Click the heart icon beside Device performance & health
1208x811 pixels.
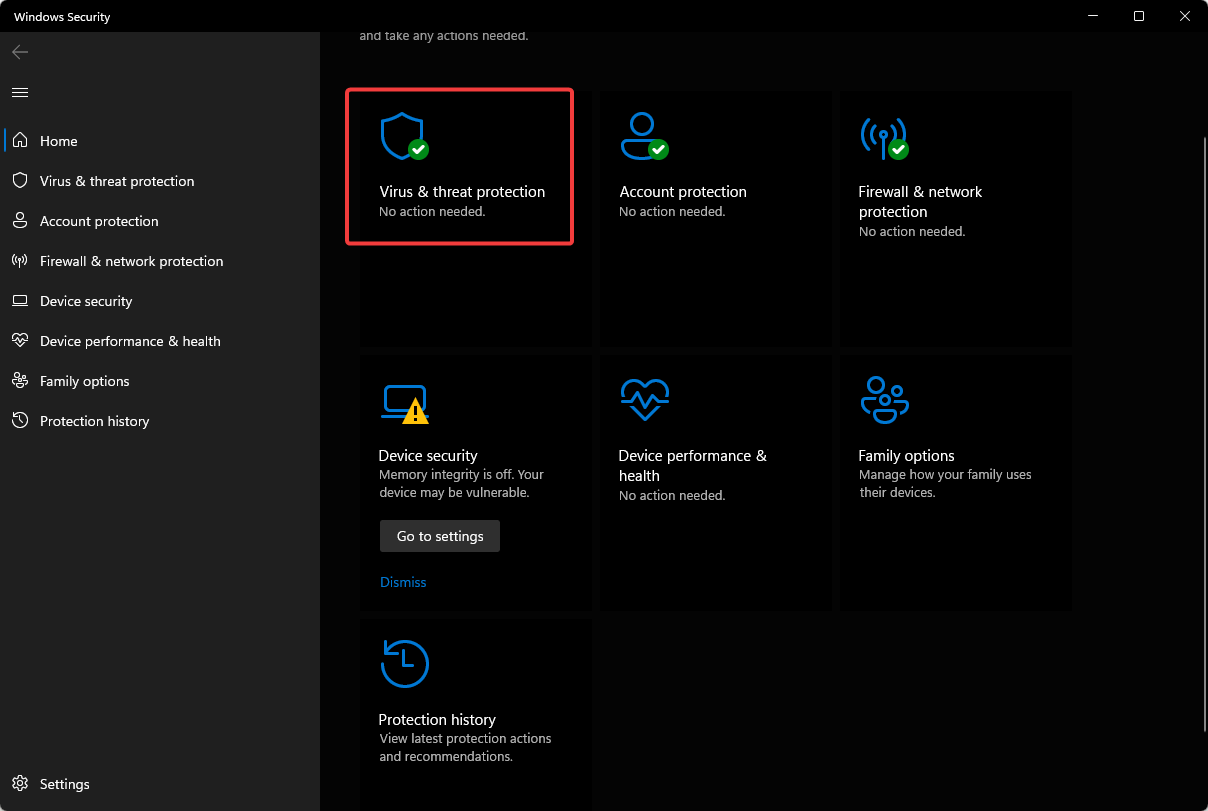(x=20, y=341)
